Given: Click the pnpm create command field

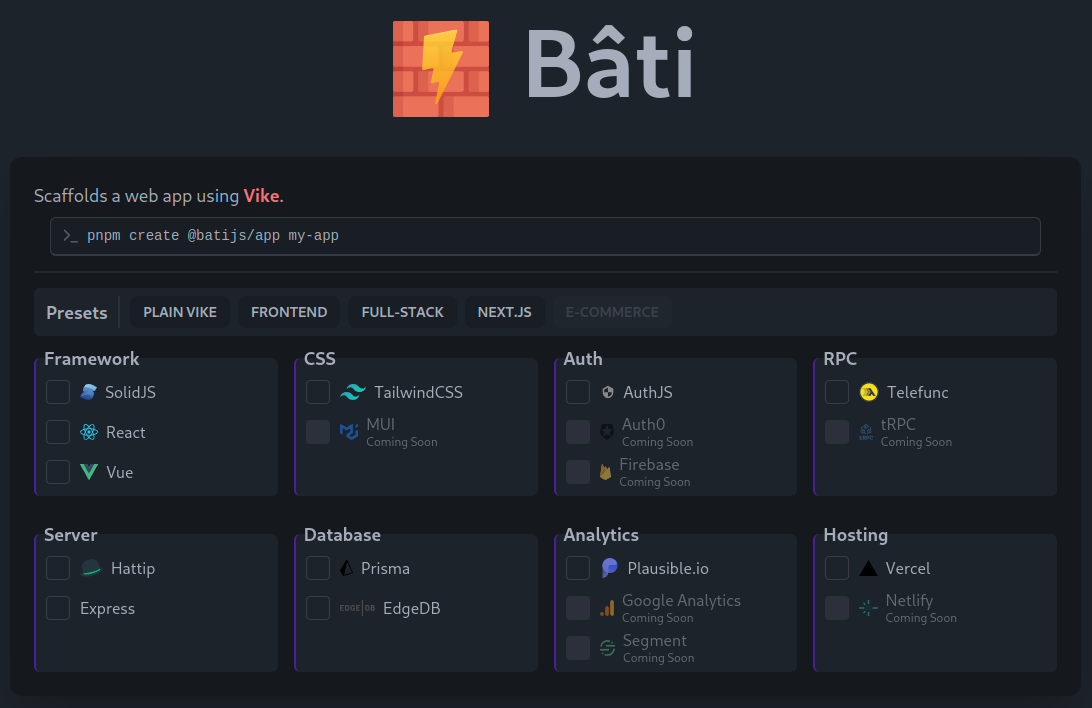Looking at the screenshot, I should pos(545,236).
